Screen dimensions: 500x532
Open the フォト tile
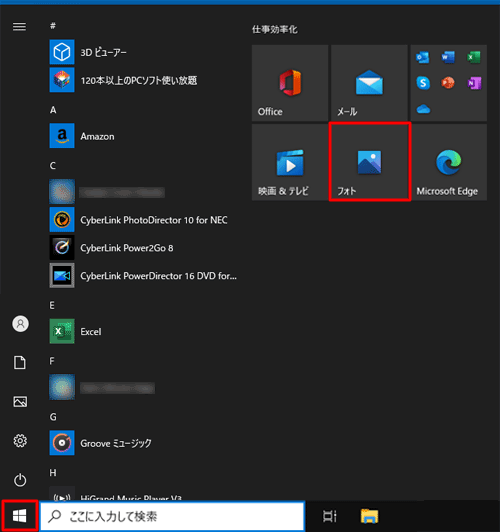point(369,162)
